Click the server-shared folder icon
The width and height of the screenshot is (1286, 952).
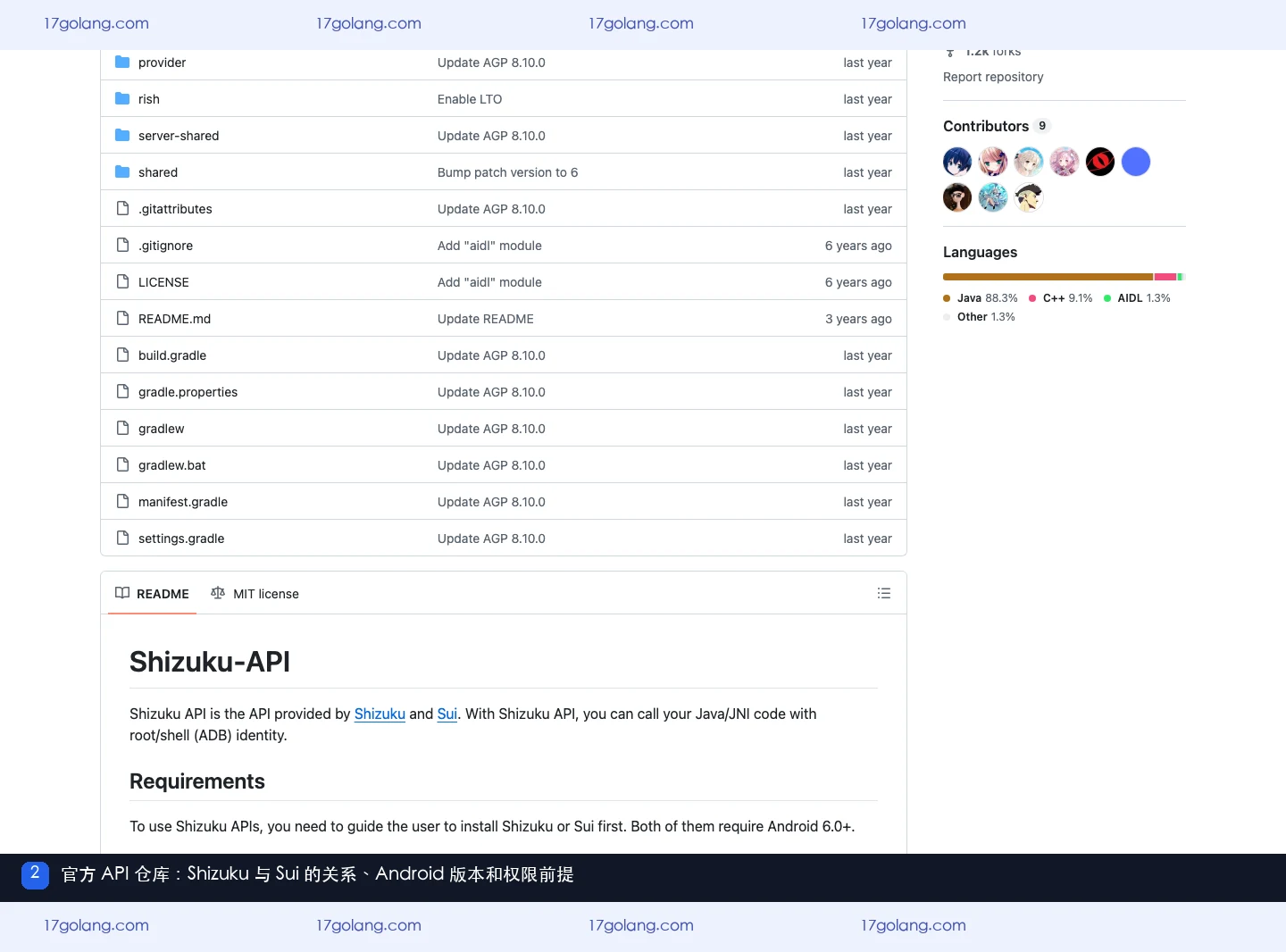tap(122, 136)
